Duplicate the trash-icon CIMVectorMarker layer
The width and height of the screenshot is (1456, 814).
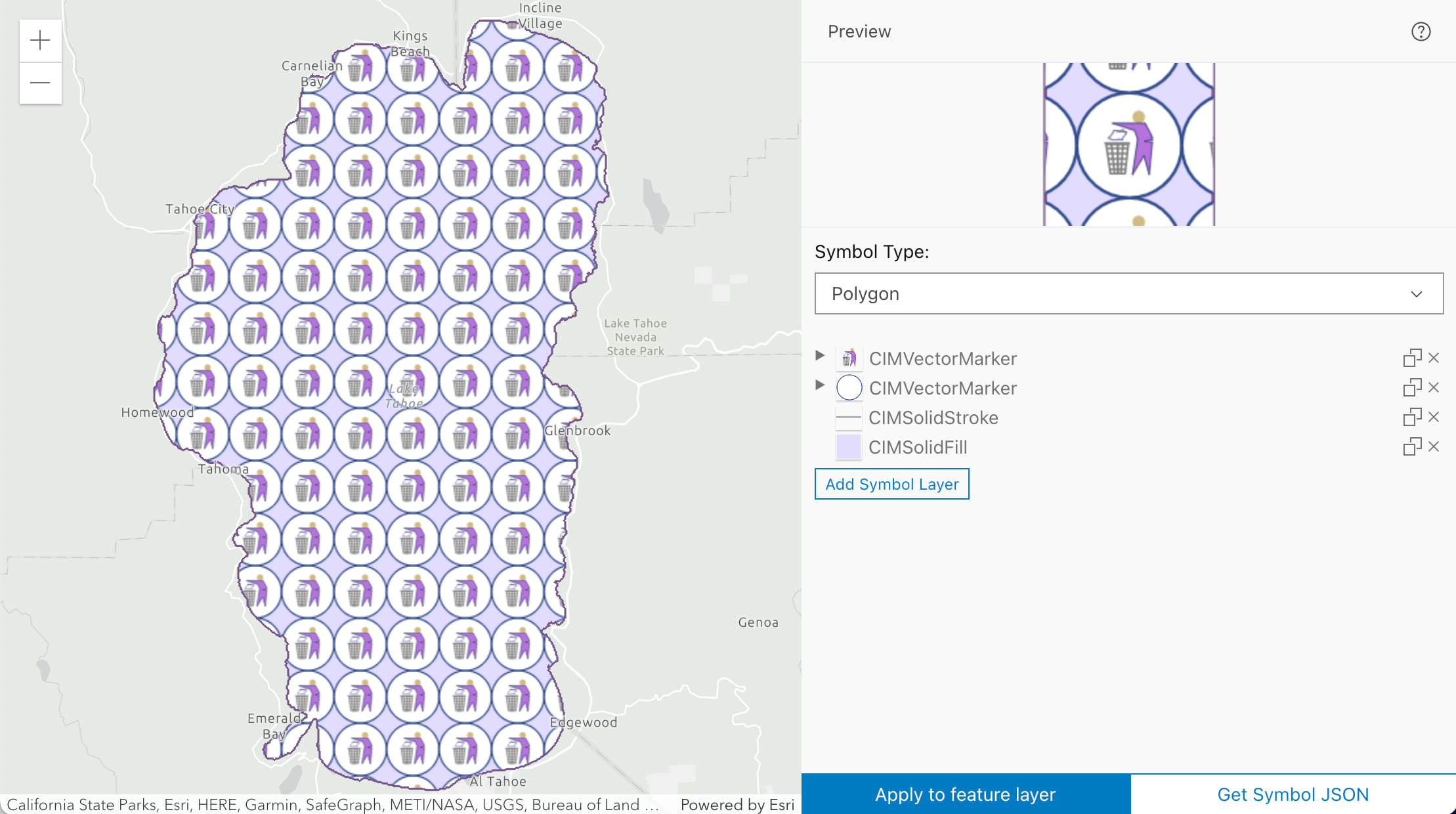point(1411,358)
